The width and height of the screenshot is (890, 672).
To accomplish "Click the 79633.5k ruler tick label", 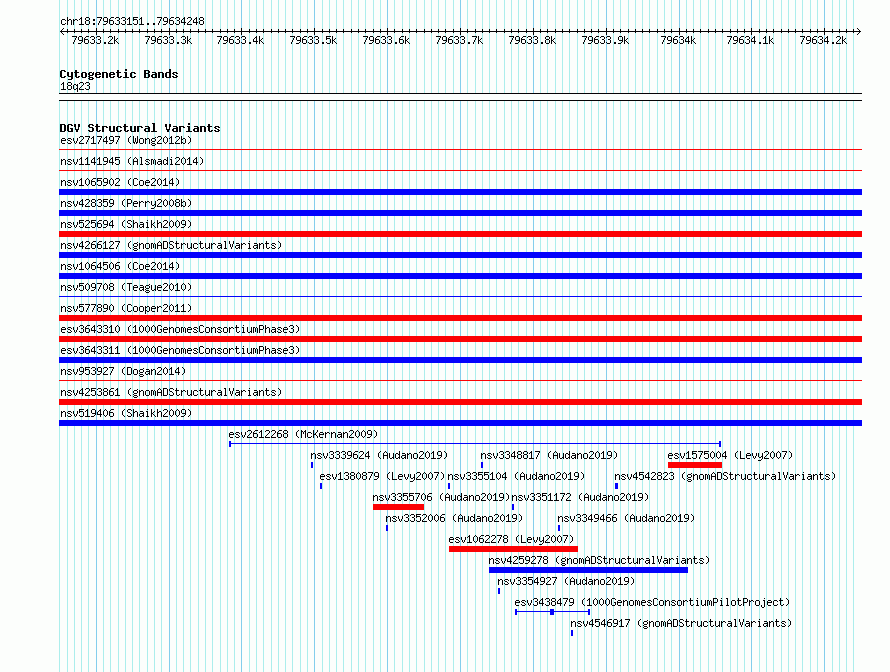I will [x=313, y=40].
